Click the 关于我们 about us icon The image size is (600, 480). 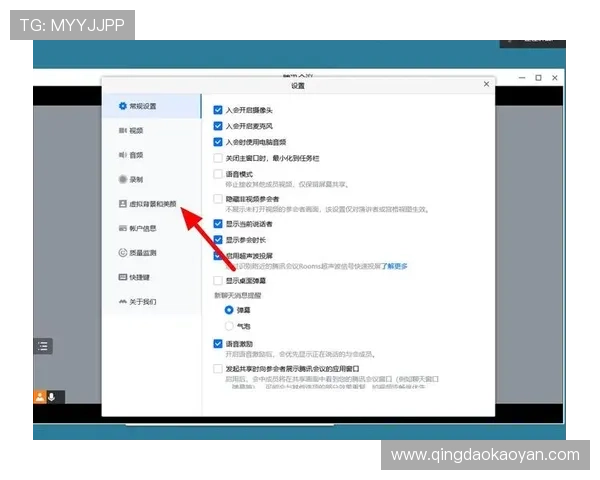pos(122,302)
